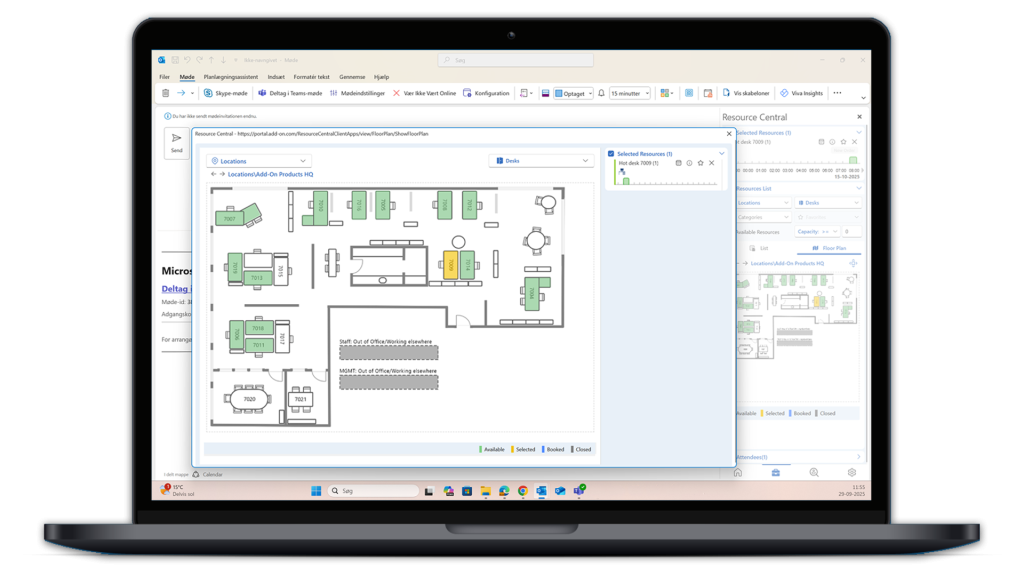1024x576 pixels.
Task: Remove Hot desk 7009 with the X icon
Action: [712, 163]
